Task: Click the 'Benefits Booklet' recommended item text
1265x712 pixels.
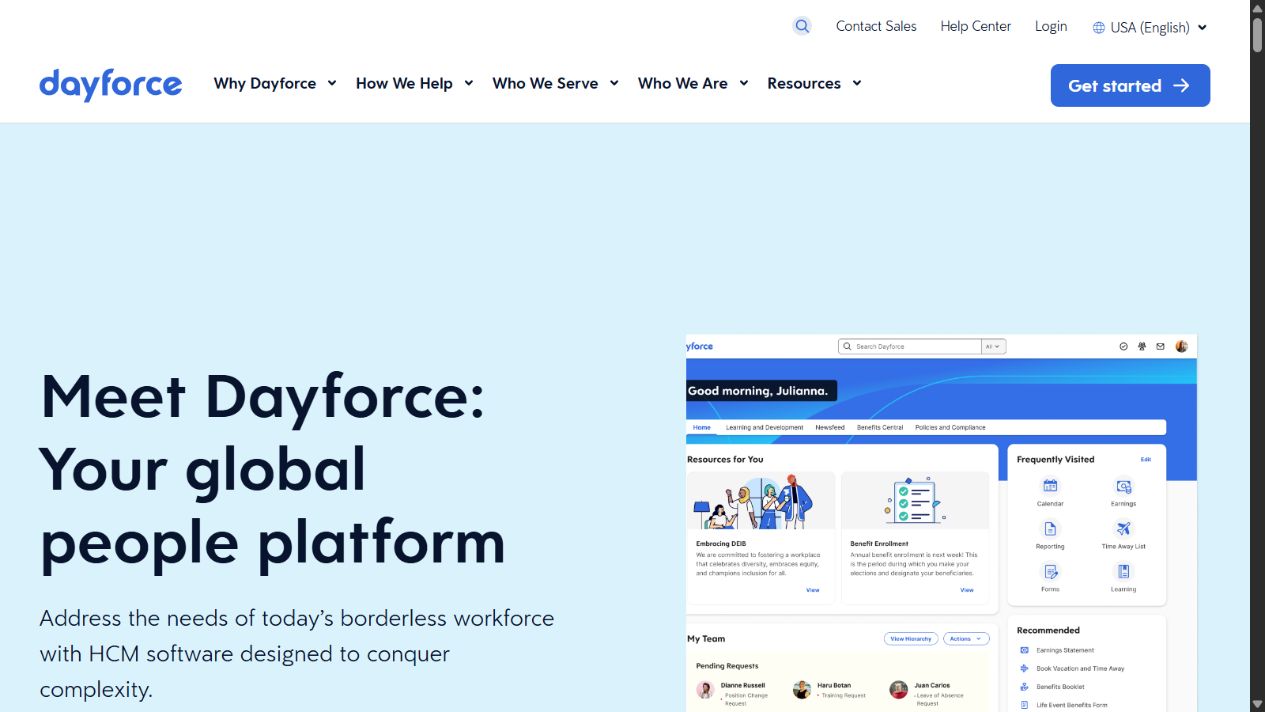Action: [x=1060, y=687]
